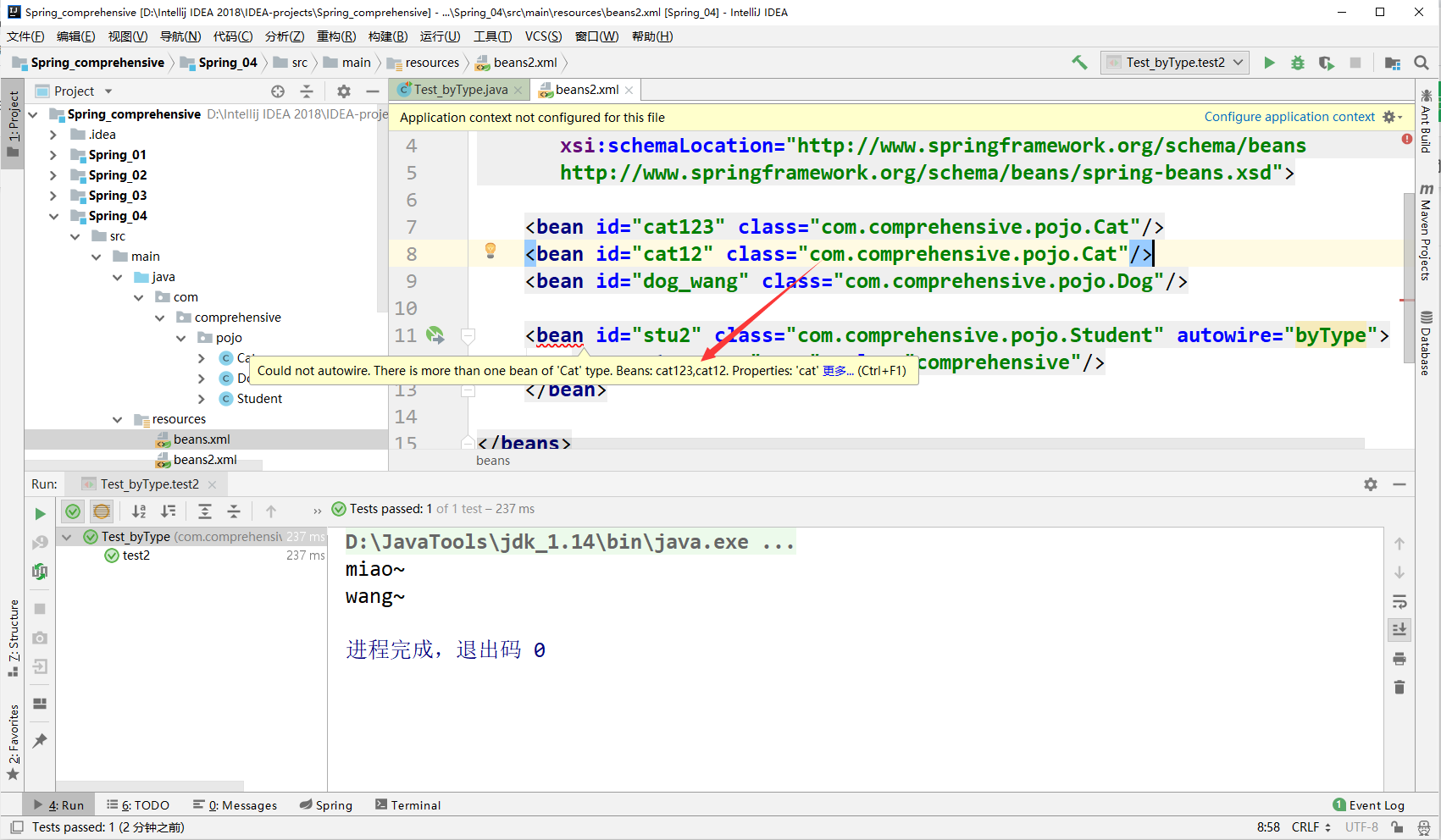The width and height of the screenshot is (1441, 840).
Task: Toggle read-only lock in status bar
Action: 1397,827
